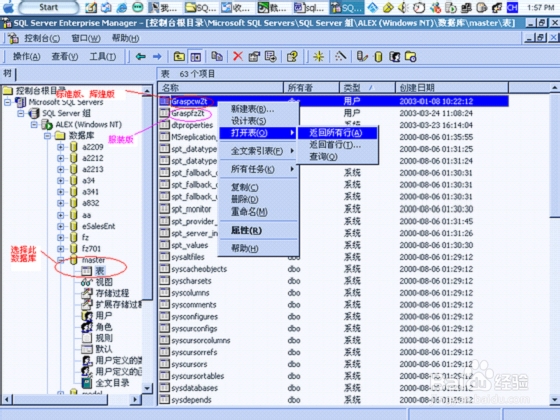Screen dimensions: 560x420
Task: Click the Forward arrow in the toolbar
Action: (157, 56)
